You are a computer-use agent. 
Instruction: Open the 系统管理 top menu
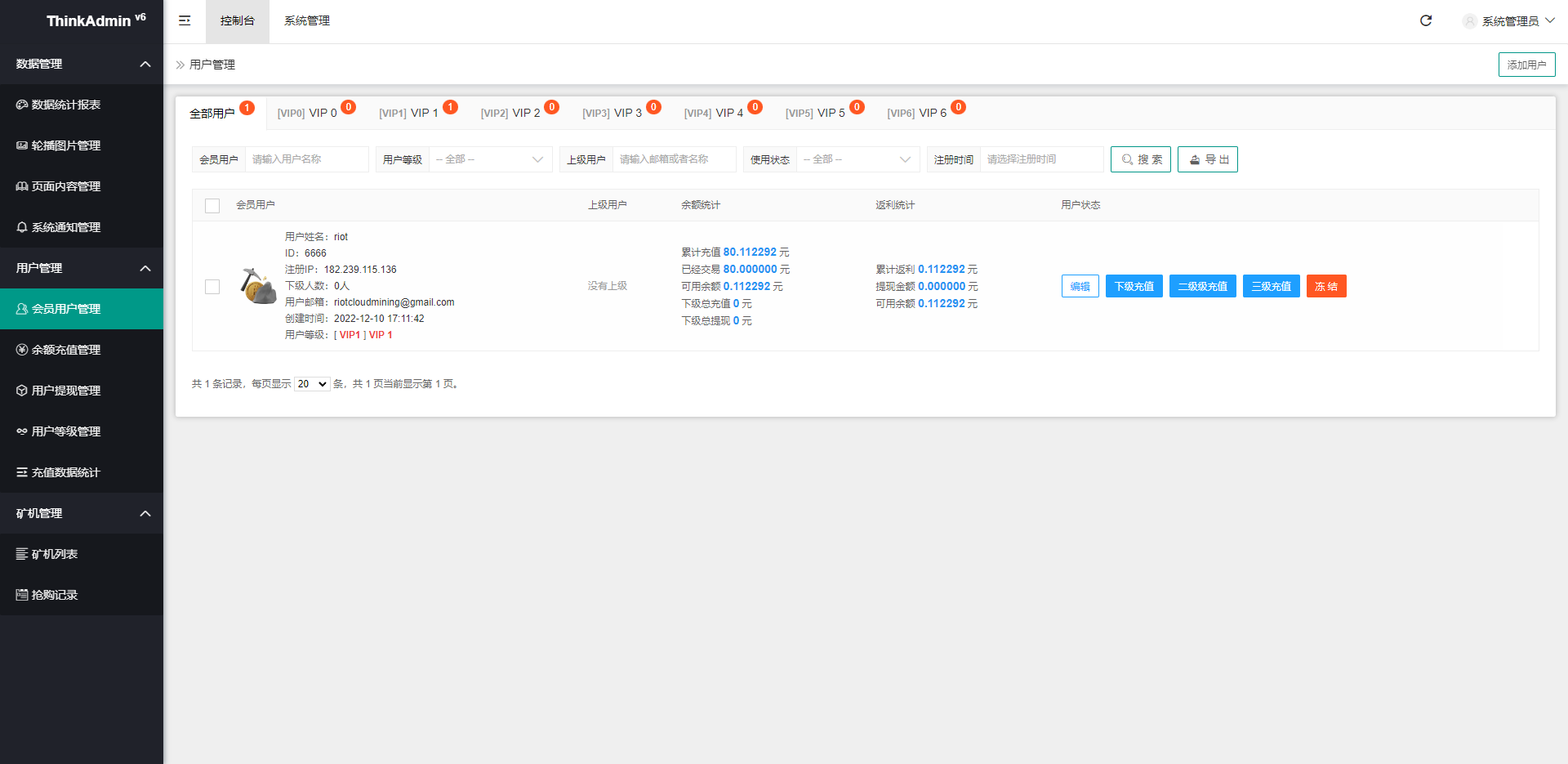tap(306, 20)
